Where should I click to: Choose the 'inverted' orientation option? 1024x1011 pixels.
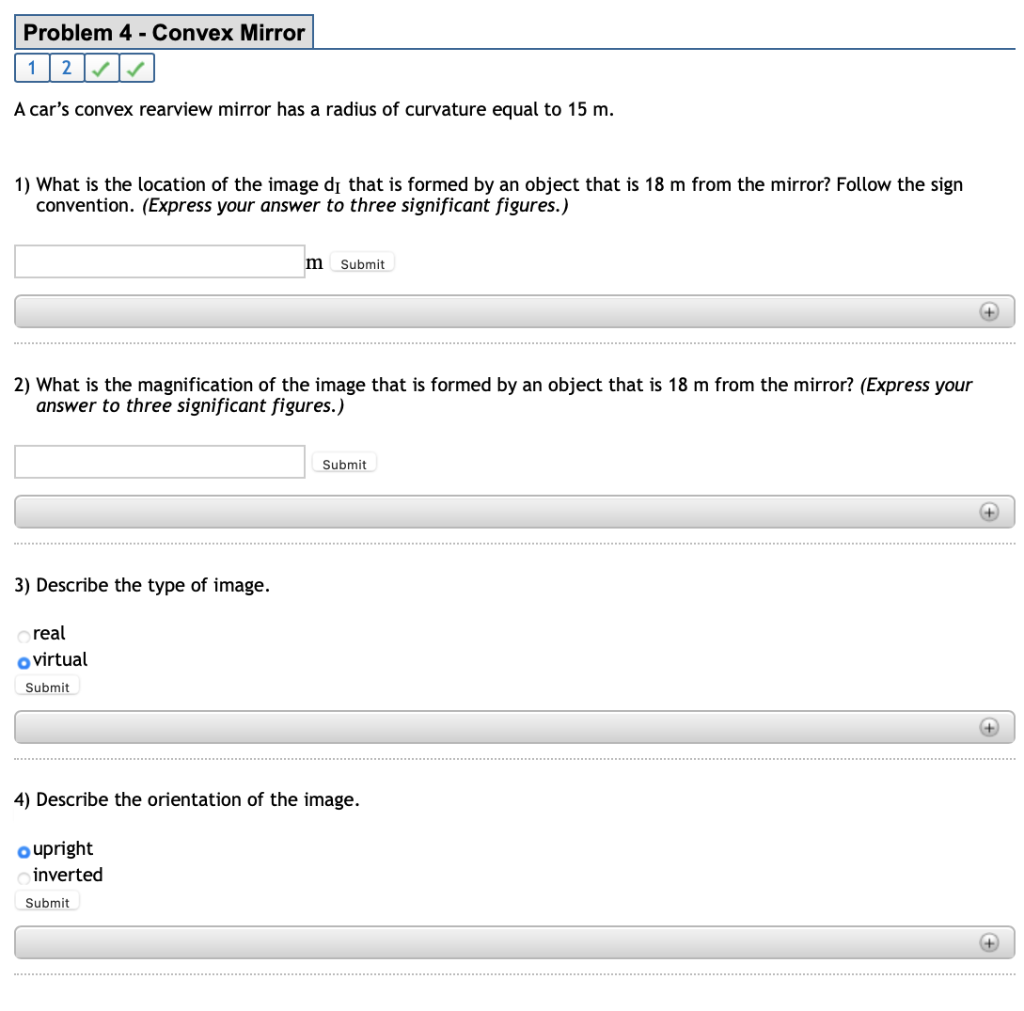coord(24,878)
